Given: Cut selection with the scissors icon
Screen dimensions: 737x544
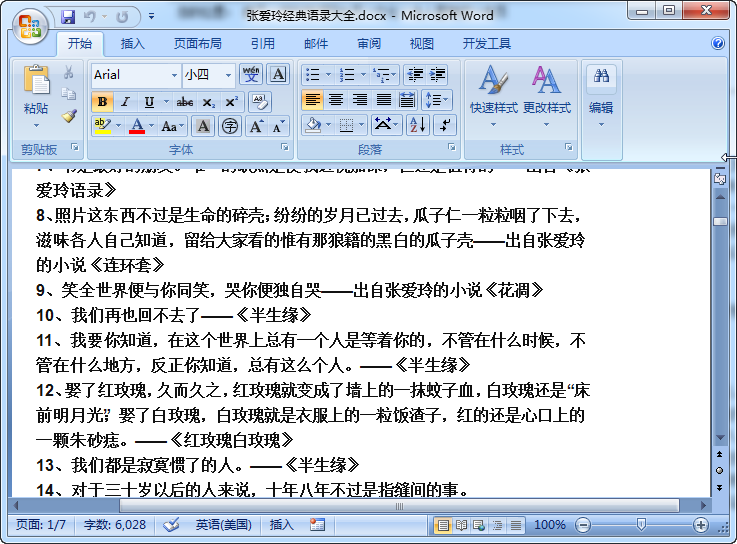Looking at the screenshot, I should pos(69,72).
